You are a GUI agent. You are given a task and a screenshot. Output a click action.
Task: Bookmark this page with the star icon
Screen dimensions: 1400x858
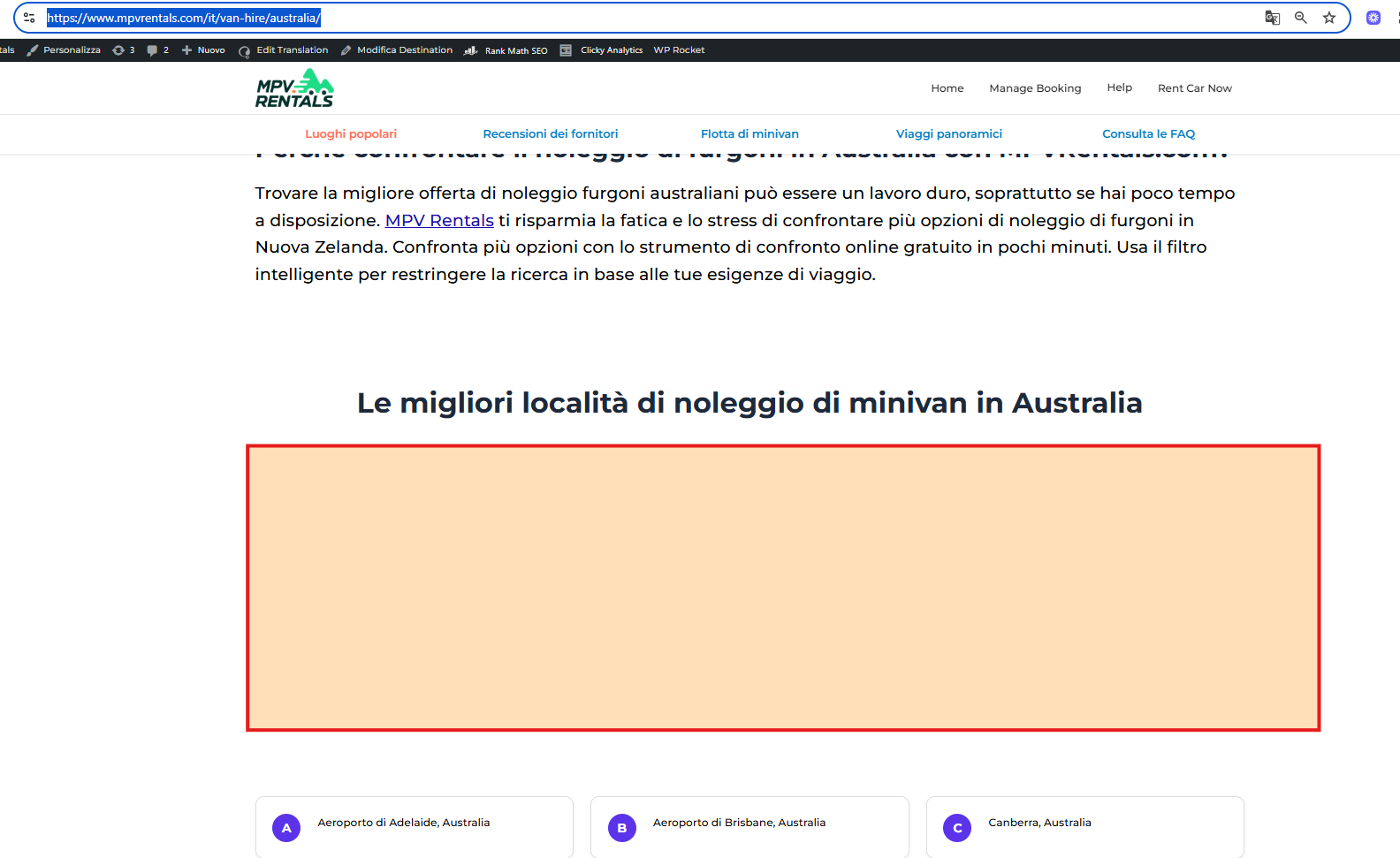(1328, 18)
